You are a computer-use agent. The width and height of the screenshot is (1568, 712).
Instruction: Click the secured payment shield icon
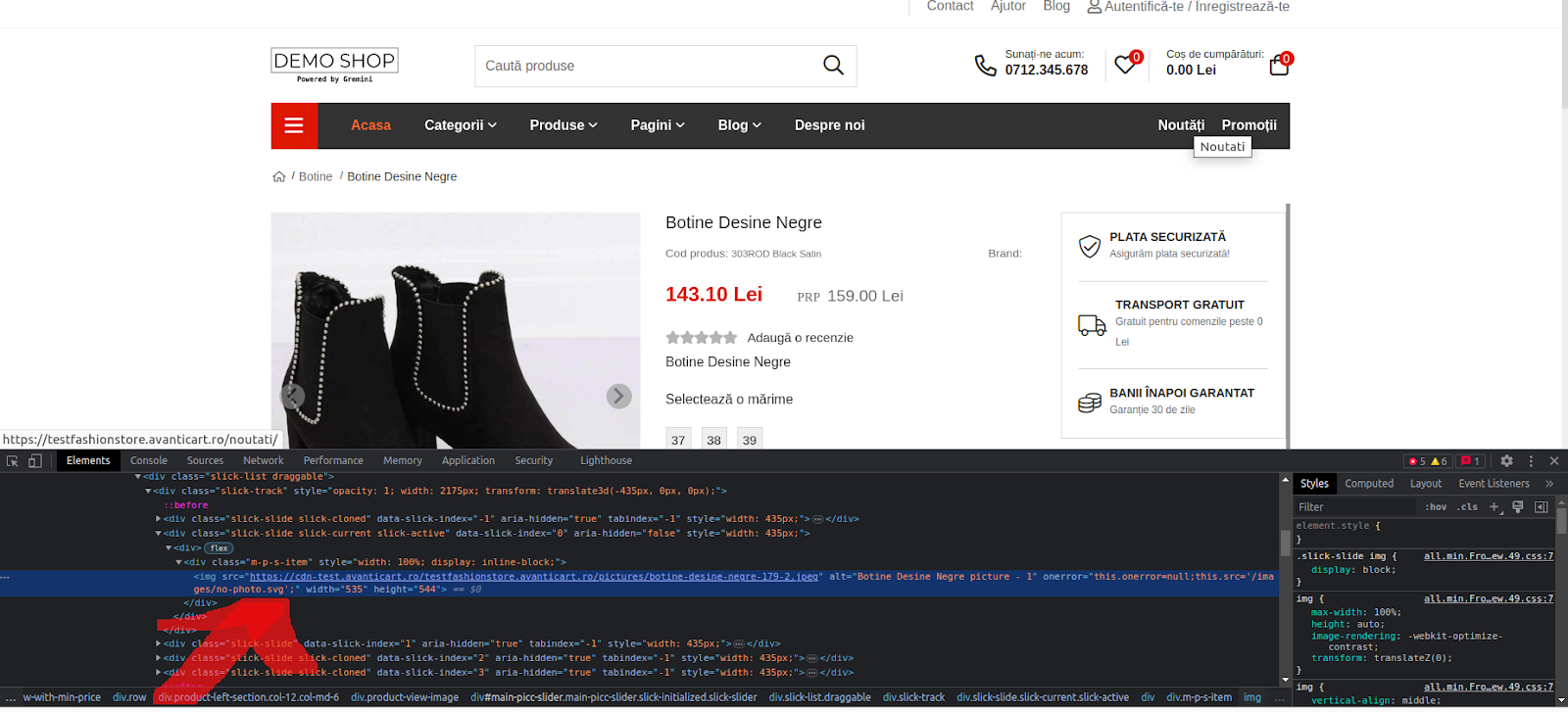pos(1089,246)
